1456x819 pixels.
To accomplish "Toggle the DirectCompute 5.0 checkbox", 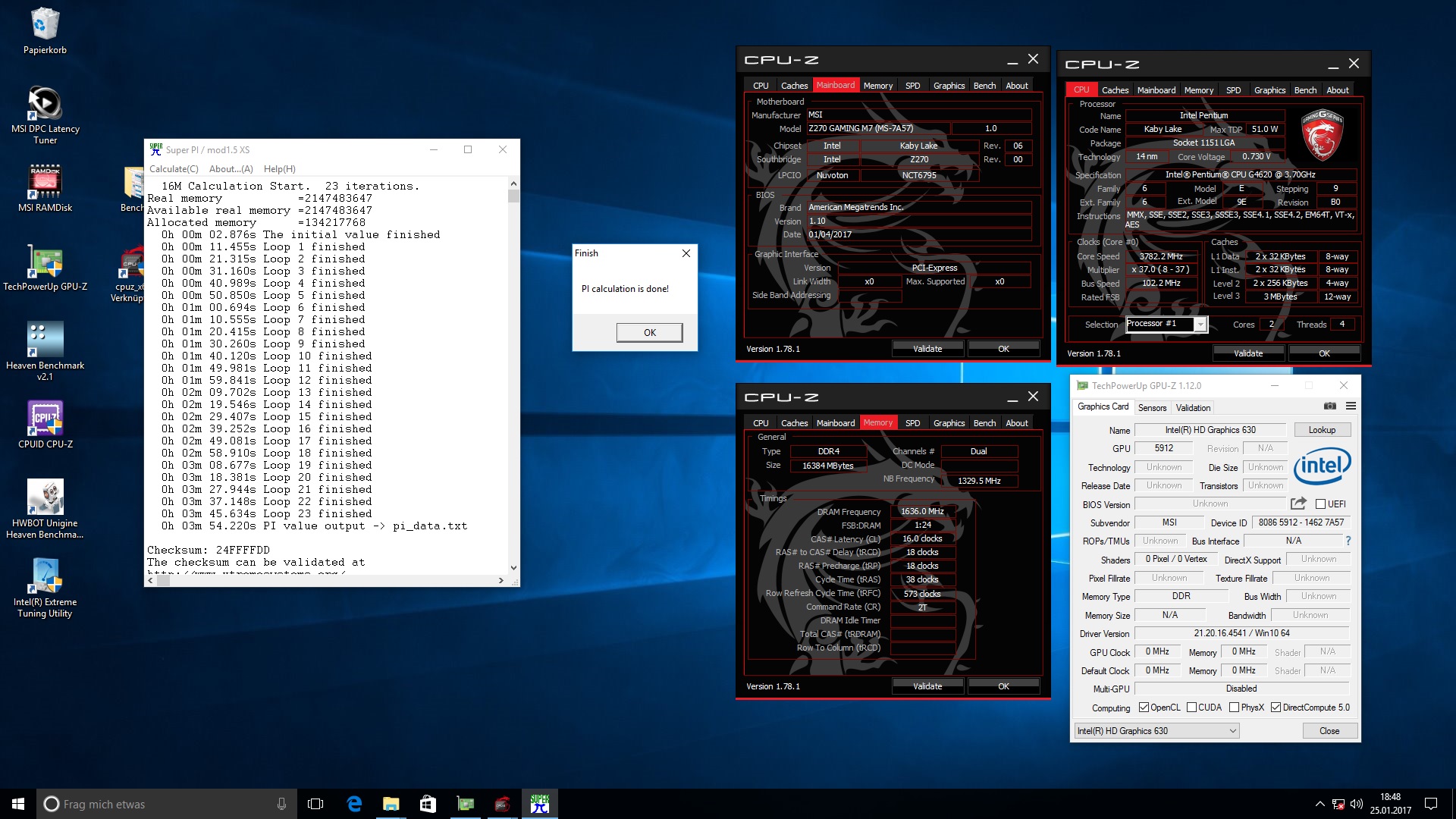I will [x=1276, y=708].
